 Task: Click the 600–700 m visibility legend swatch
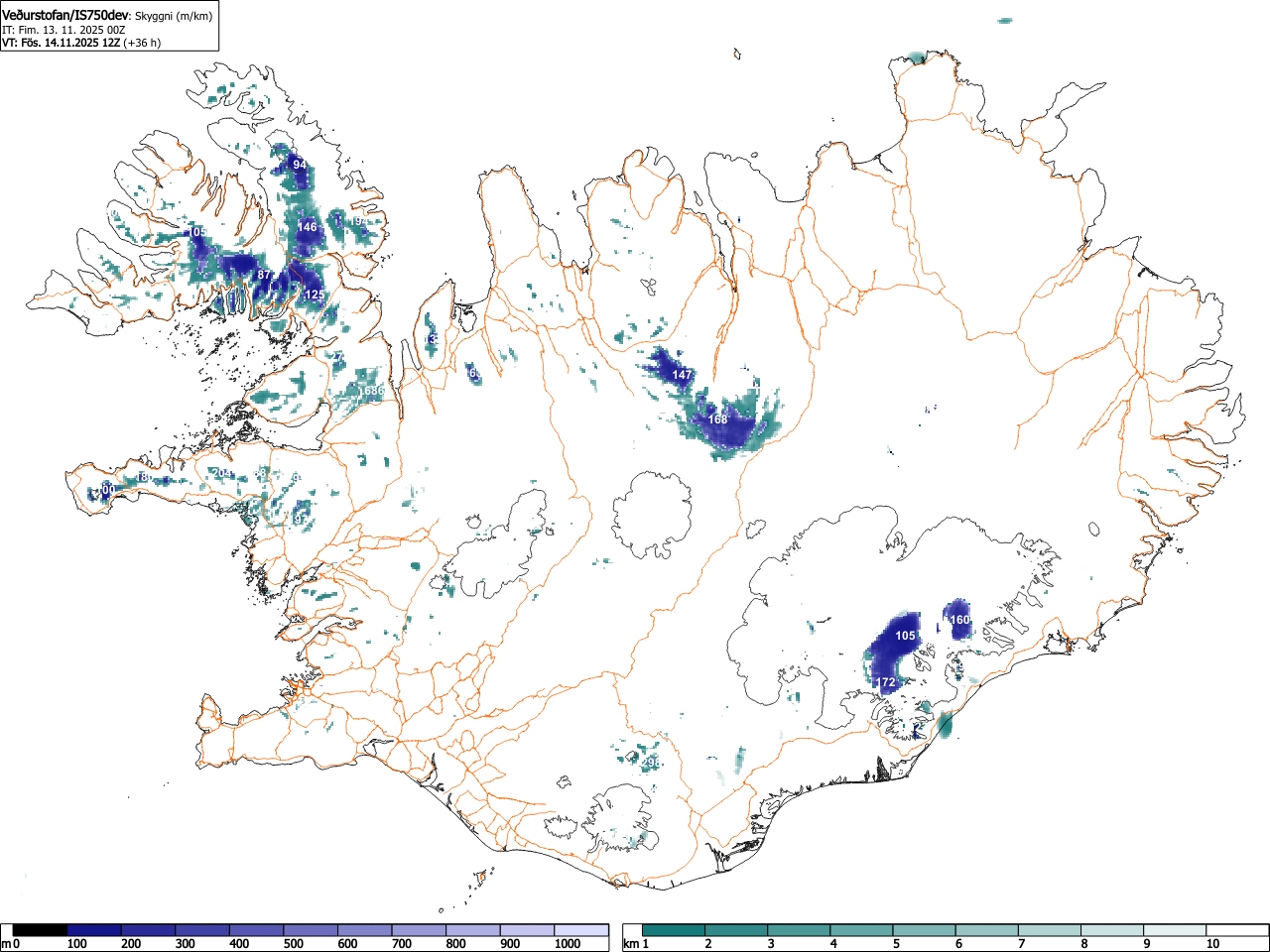click(x=365, y=930)
